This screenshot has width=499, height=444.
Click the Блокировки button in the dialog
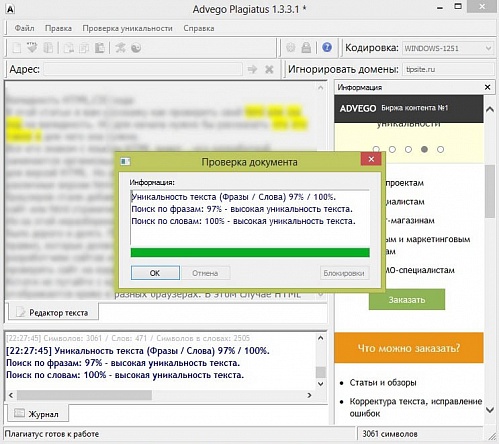tap(344, 273)
